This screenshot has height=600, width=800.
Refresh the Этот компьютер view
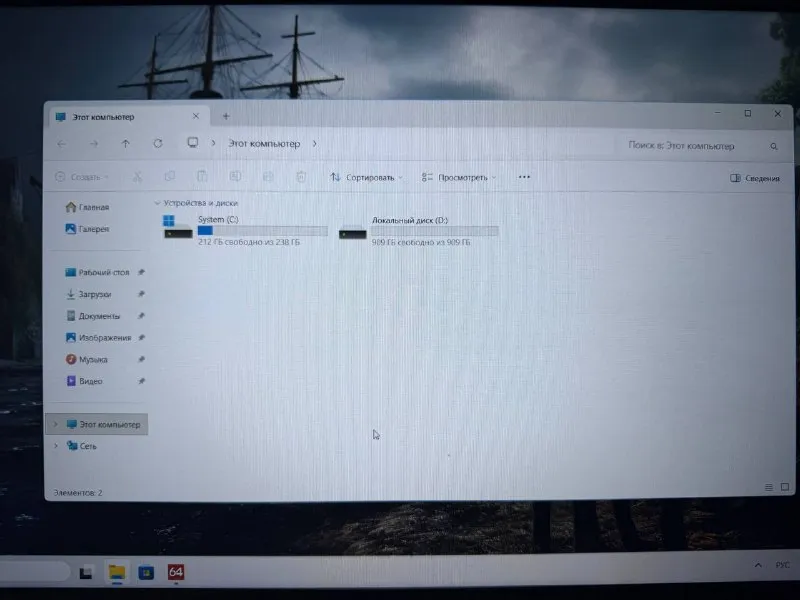point(158,143)
